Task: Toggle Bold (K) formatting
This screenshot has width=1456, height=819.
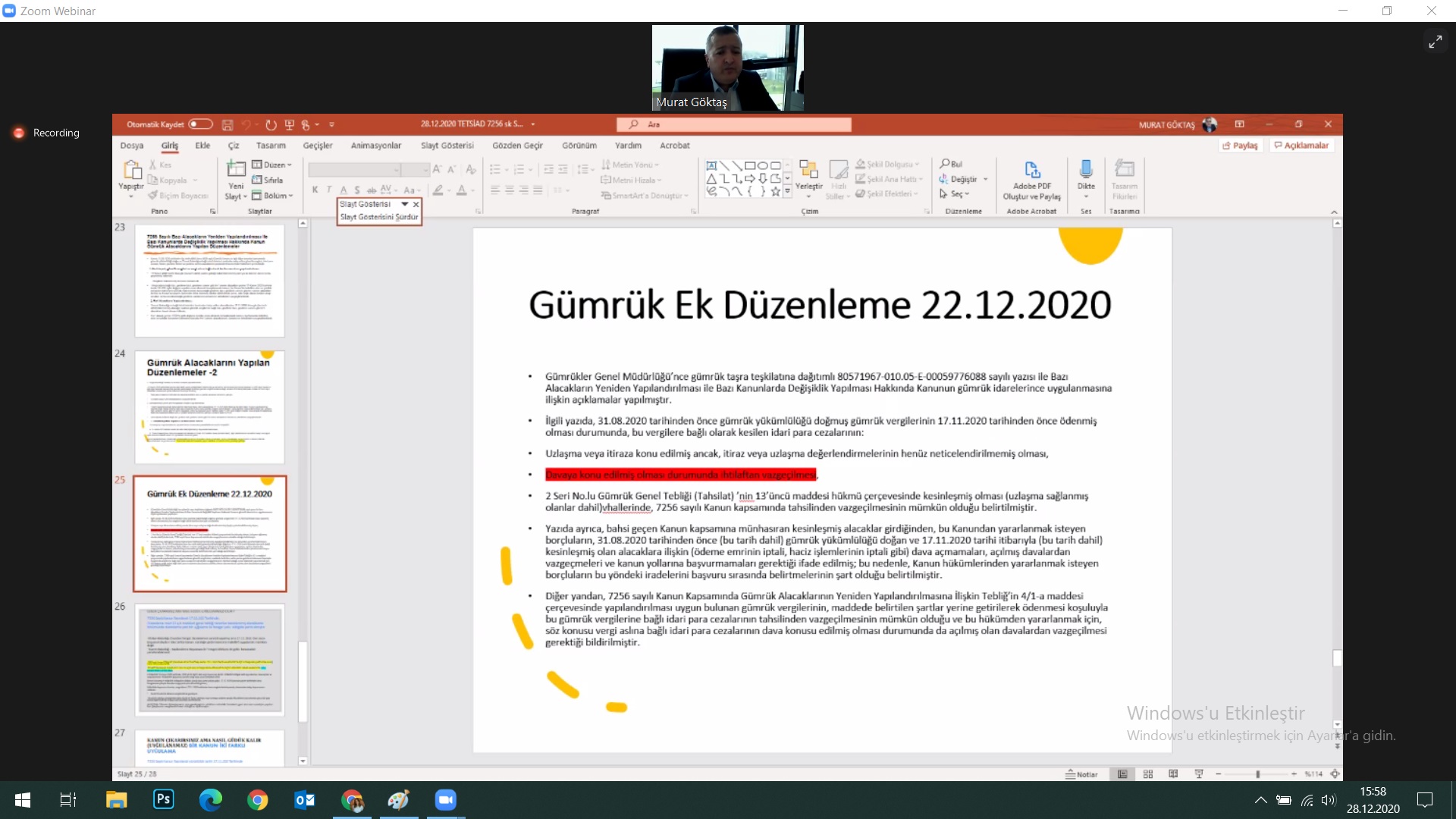Action: [315, 190]
